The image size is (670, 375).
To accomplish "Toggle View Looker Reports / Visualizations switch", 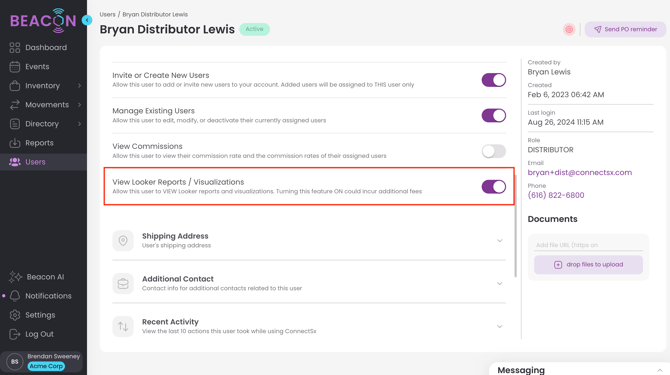I will [494, 187].
